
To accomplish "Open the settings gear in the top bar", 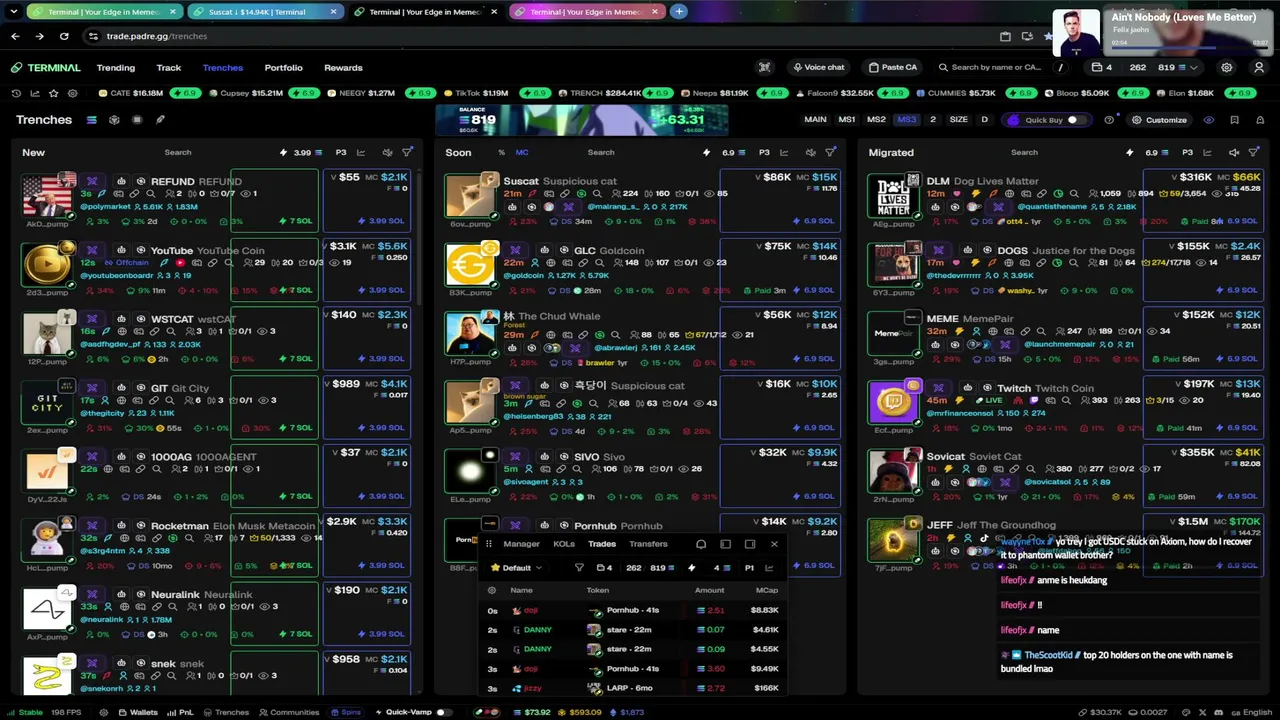I will [x=1227, y=68].
